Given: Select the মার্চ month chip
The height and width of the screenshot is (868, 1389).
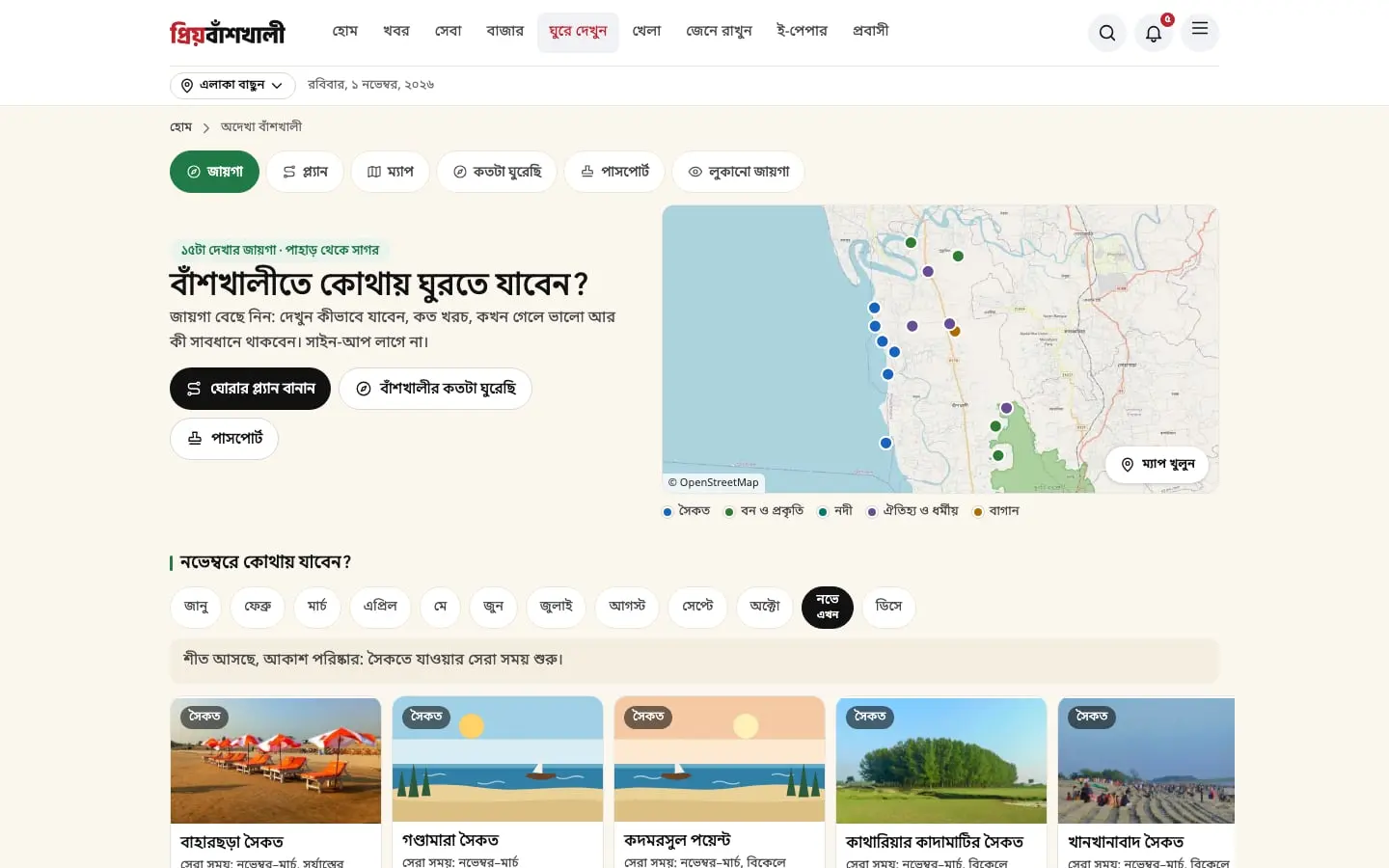Looking at the screenshot, I should [317, 607].
